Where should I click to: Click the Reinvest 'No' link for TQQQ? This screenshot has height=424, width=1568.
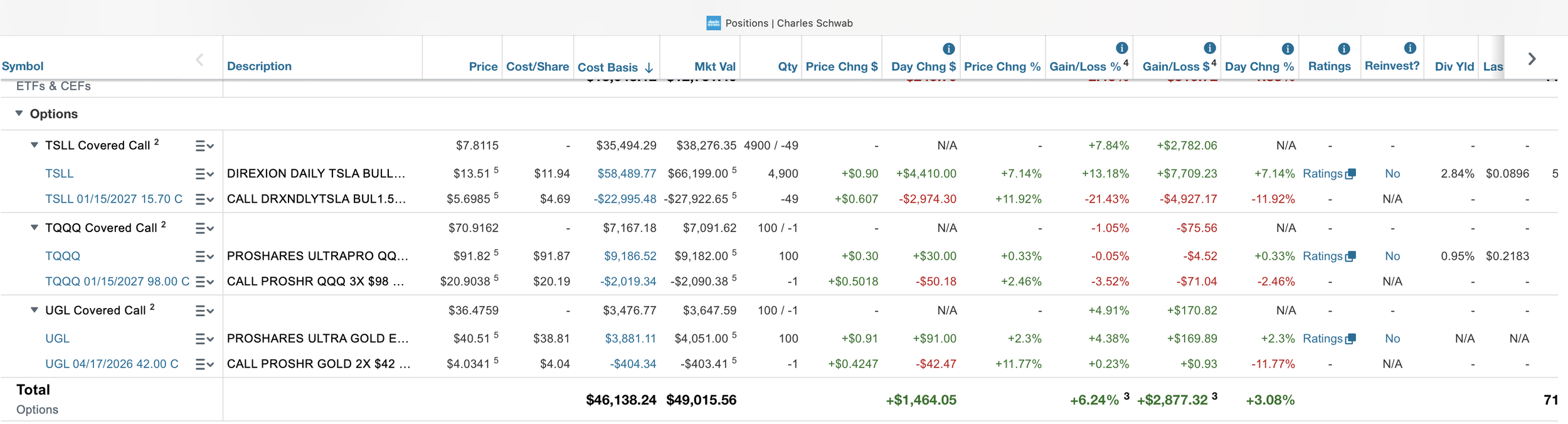[x=1392, y=257]
